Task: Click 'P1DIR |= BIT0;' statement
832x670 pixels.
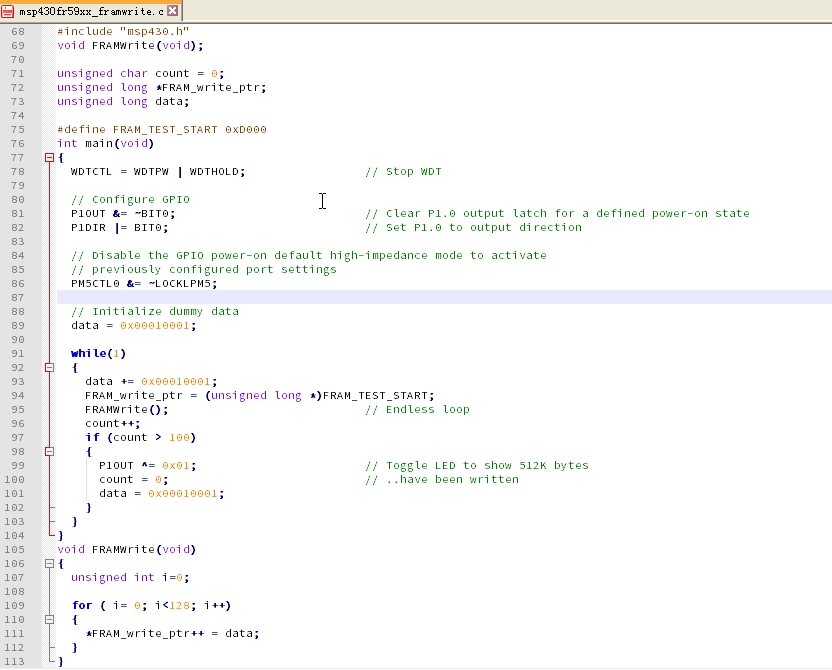Action: click(119, 228)
